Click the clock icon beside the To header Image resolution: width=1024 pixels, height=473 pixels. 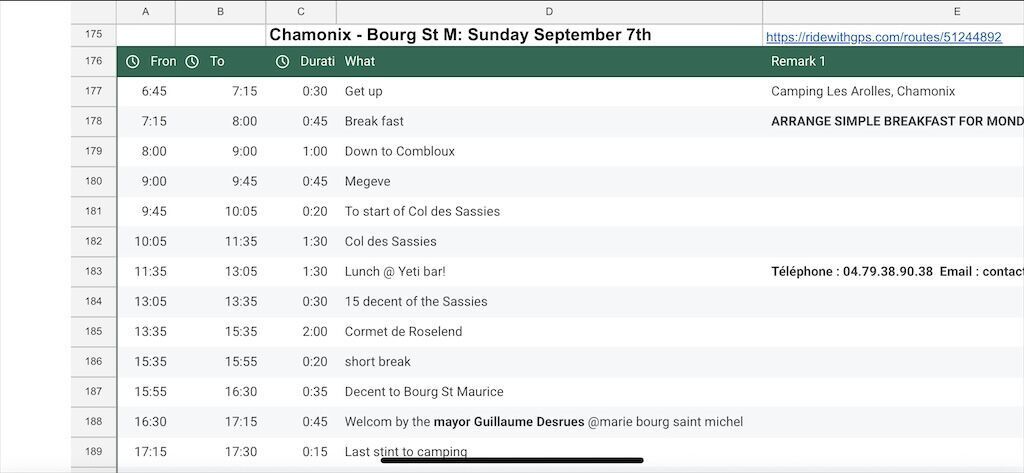click(193, 62)
